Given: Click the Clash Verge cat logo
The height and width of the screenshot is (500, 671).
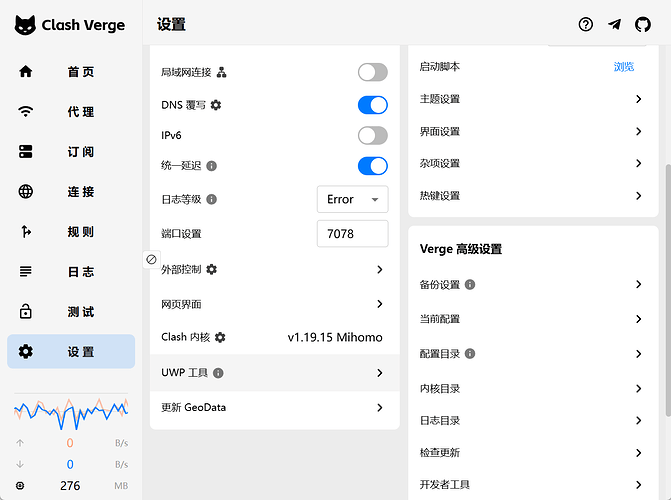Looking at the screenshot, I should click(25, 25).
